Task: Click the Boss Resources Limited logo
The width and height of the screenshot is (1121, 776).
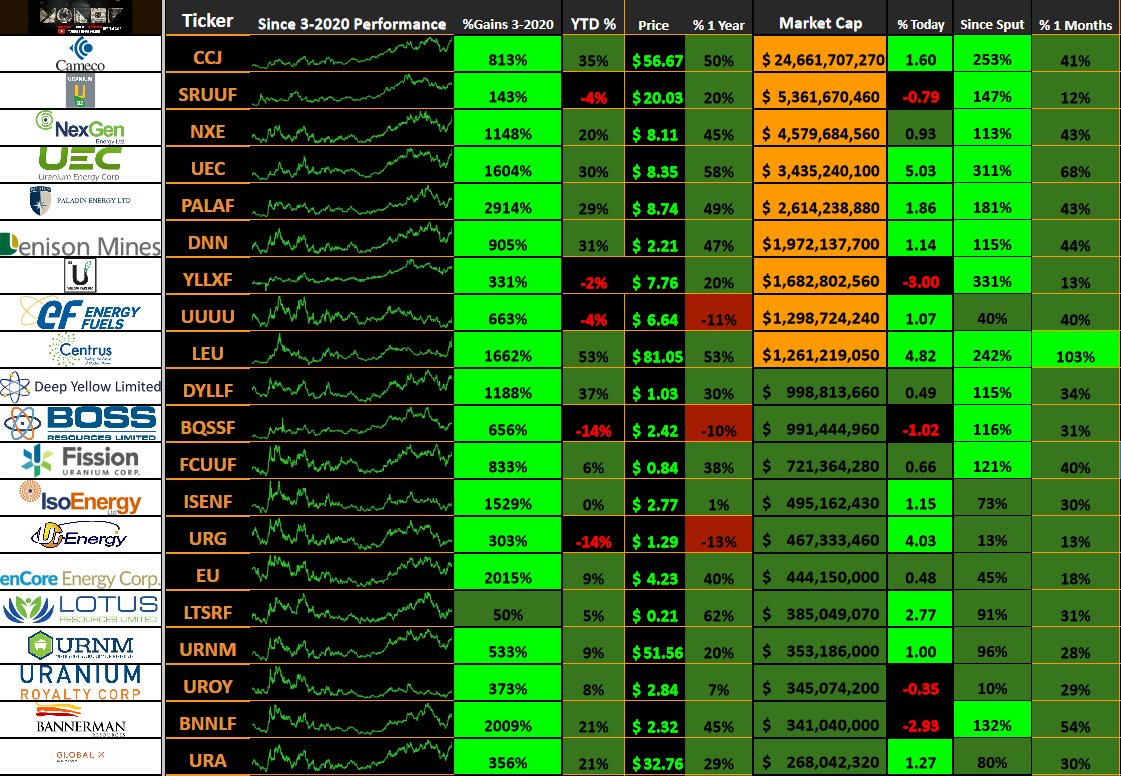Action: pos(80,423)
